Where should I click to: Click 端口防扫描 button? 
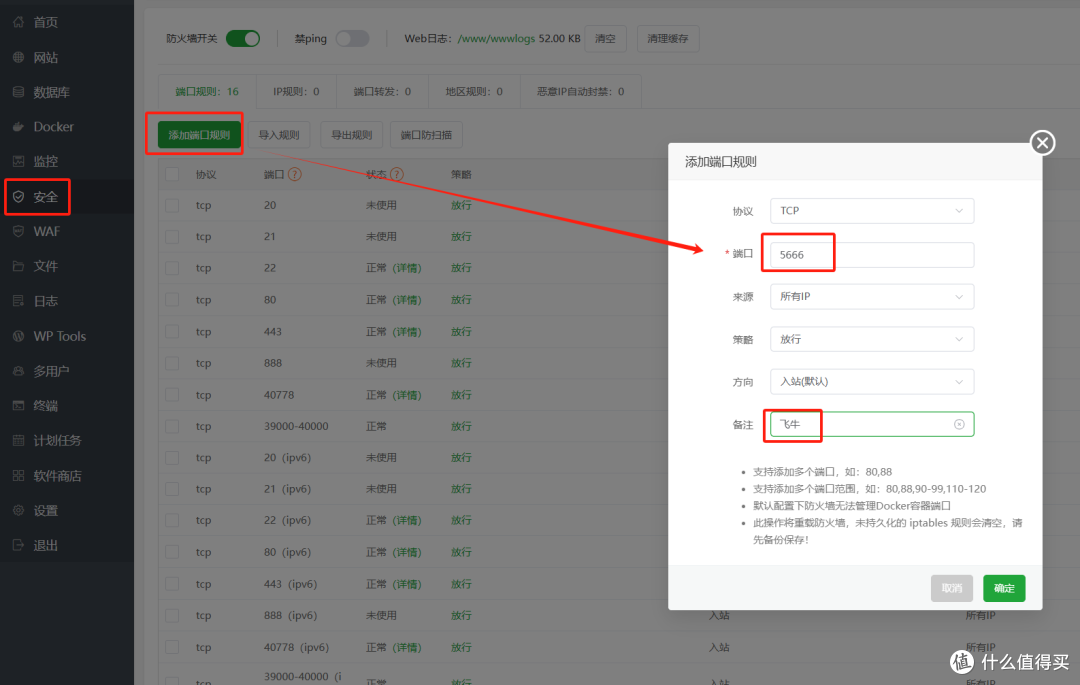pyautogui.click(x=426, y=135)
